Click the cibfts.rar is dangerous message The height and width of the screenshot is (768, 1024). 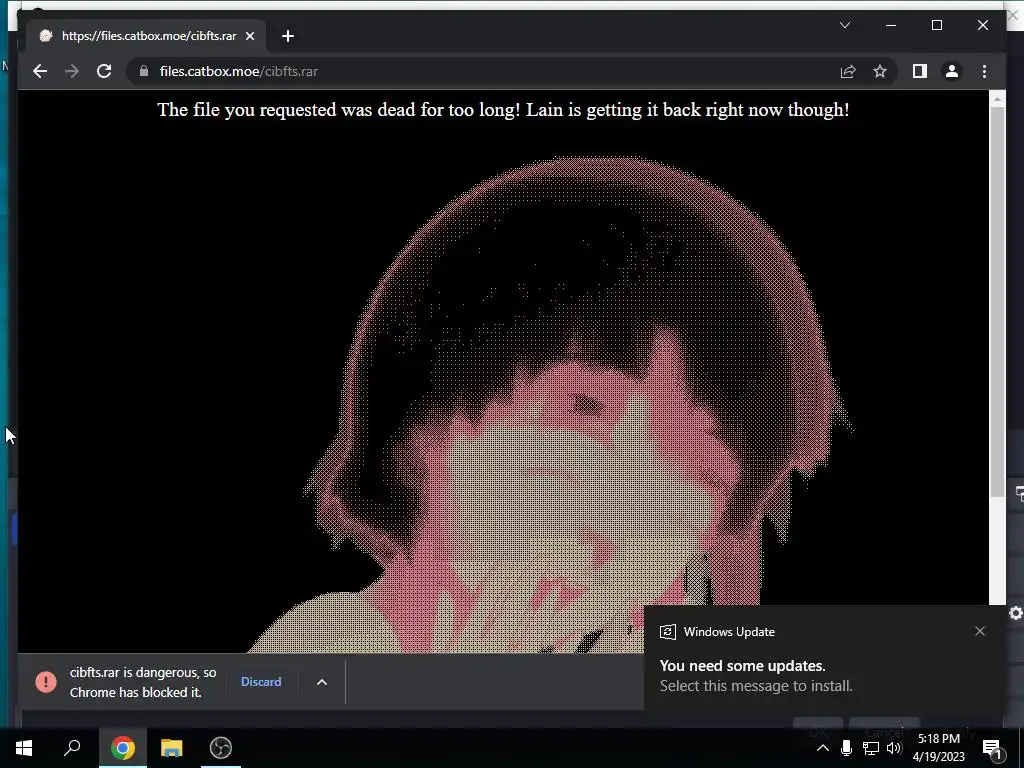tap(142, 682)
